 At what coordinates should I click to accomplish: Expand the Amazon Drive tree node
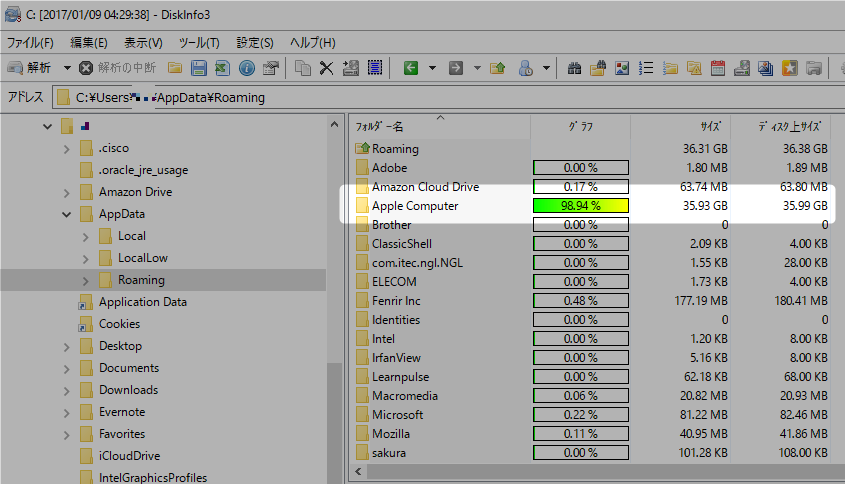[66, 192]
